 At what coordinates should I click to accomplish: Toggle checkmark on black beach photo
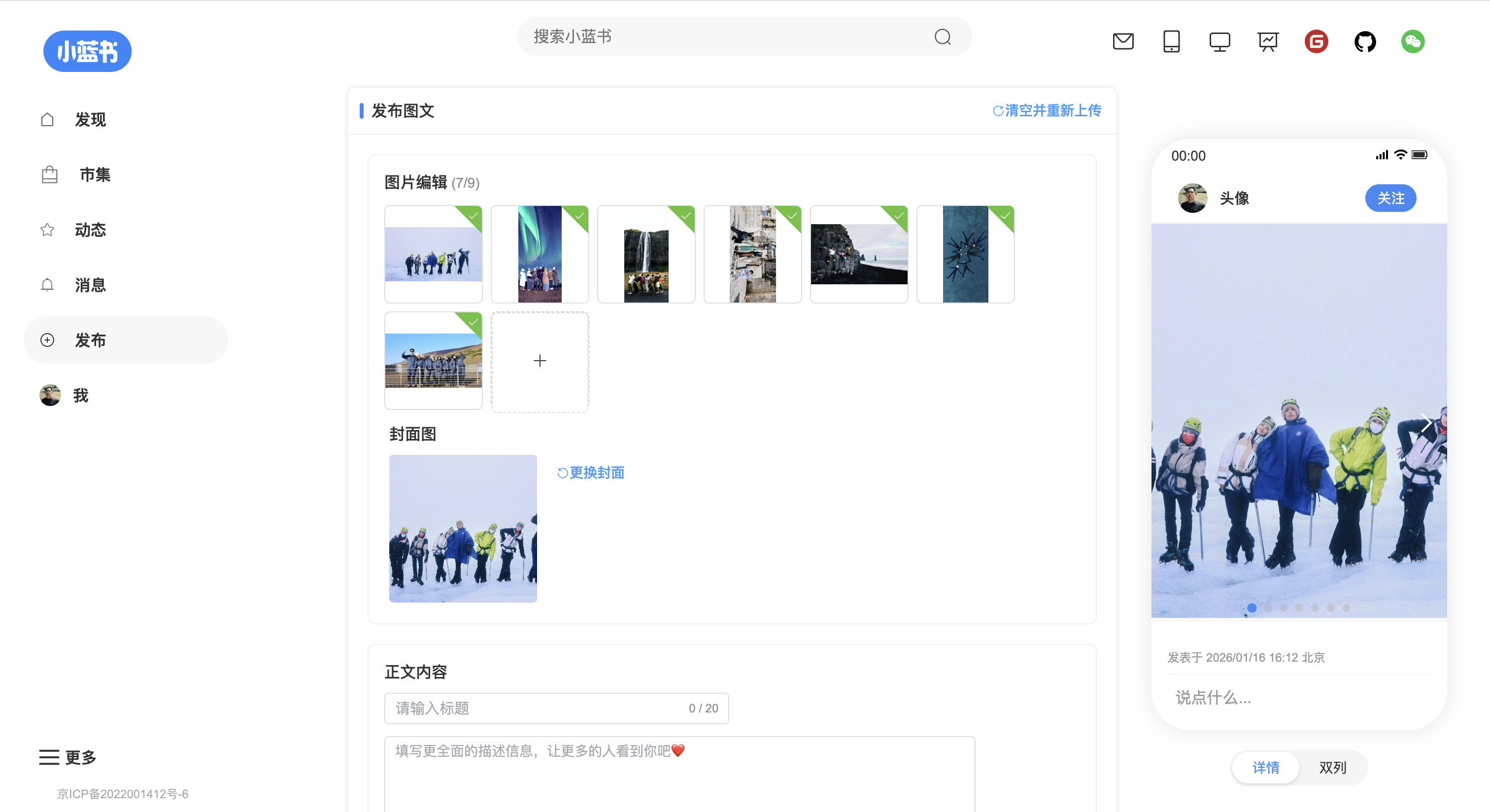pyautogui.click(x=898, y=216)
